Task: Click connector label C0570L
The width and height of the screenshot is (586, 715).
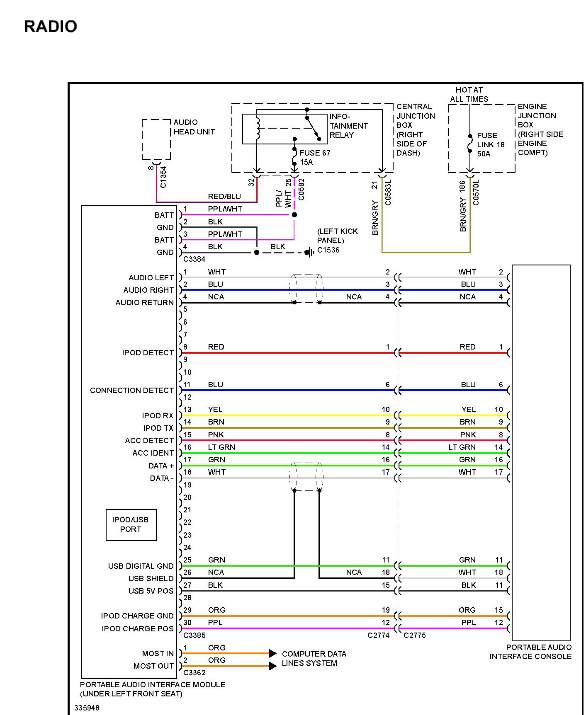Action: pos(476,192)
